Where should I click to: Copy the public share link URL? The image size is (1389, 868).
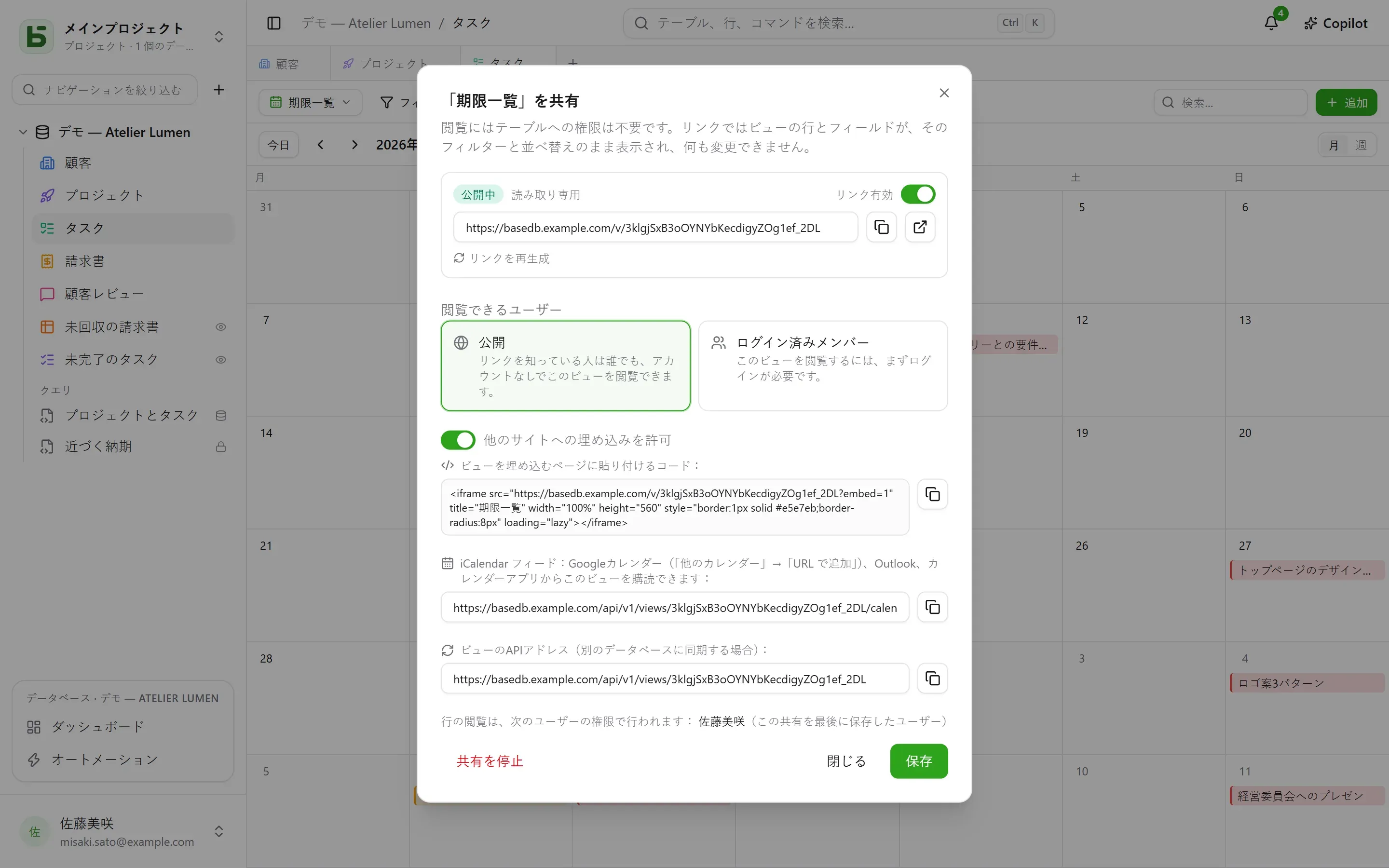pyautogui.click(x=881, y=227)
